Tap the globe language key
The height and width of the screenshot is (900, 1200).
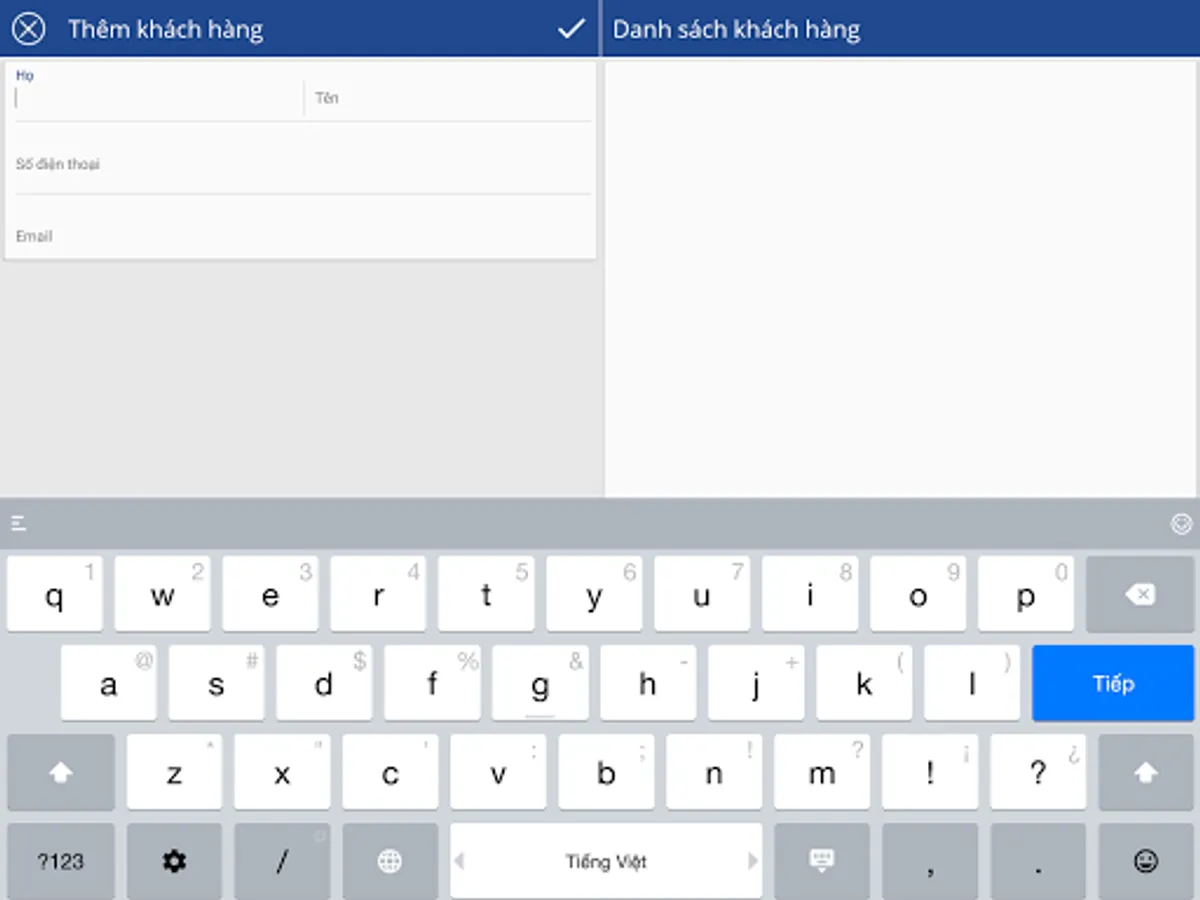point(390,861)
